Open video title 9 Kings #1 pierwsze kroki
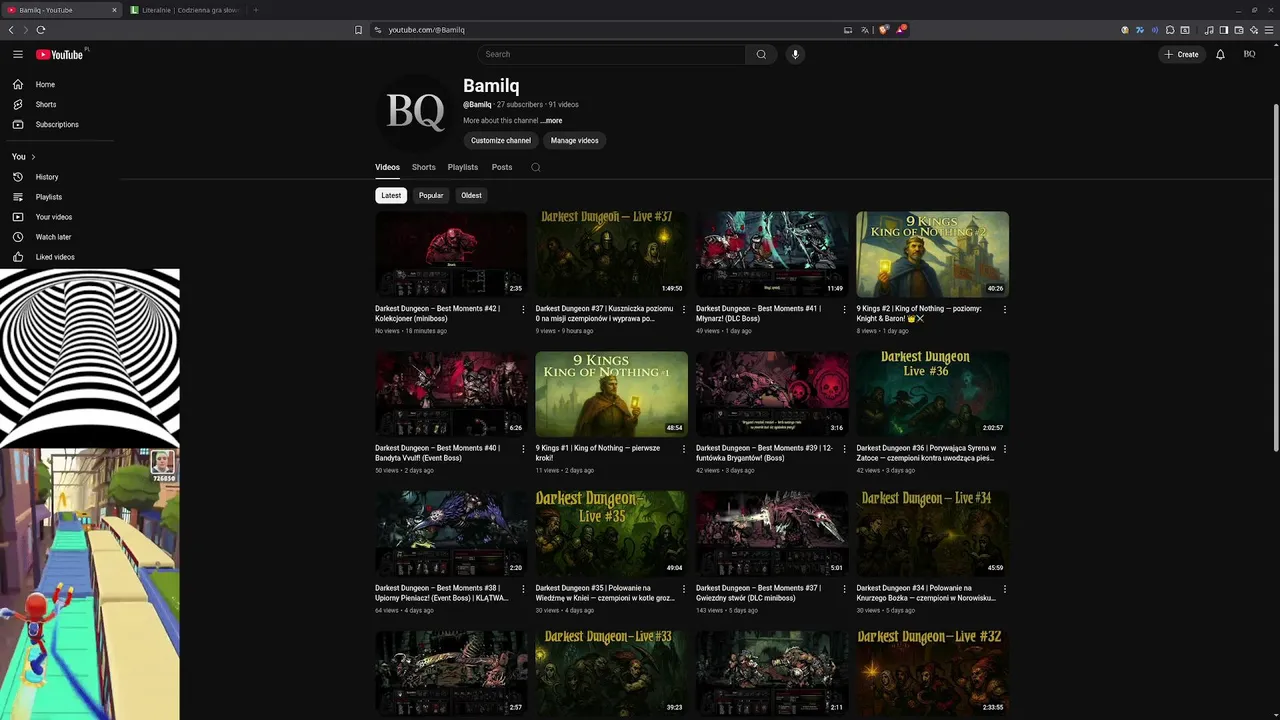1280x720 pixels. (598, 453)
